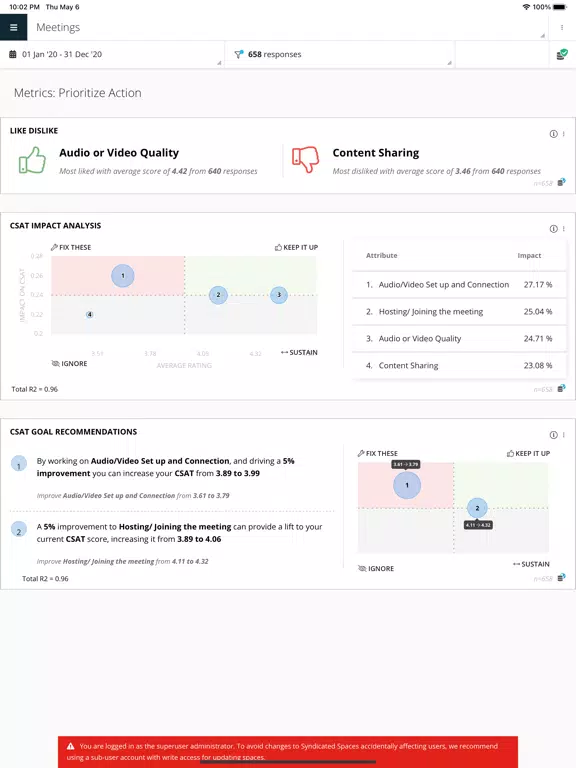The image size is (576, 768).
Task: Open CSAT Goal Recommendations options menu
Action: pos(564,435)
